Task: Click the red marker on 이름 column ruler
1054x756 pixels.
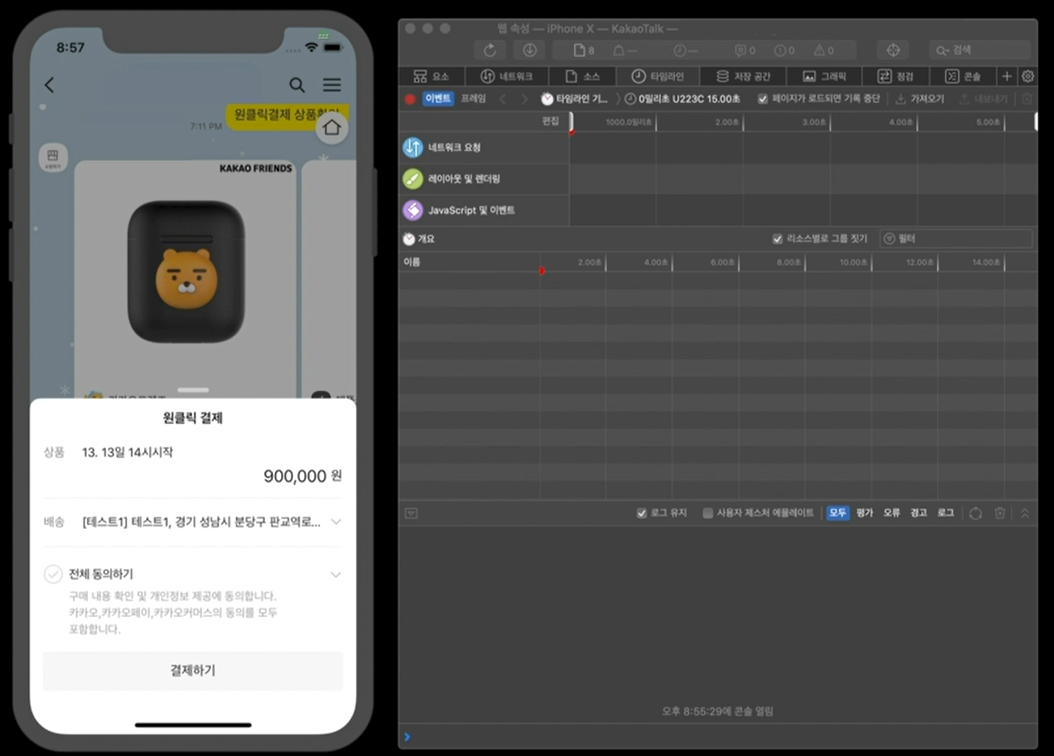Action: pyautogui.click(x=542, y=271)
